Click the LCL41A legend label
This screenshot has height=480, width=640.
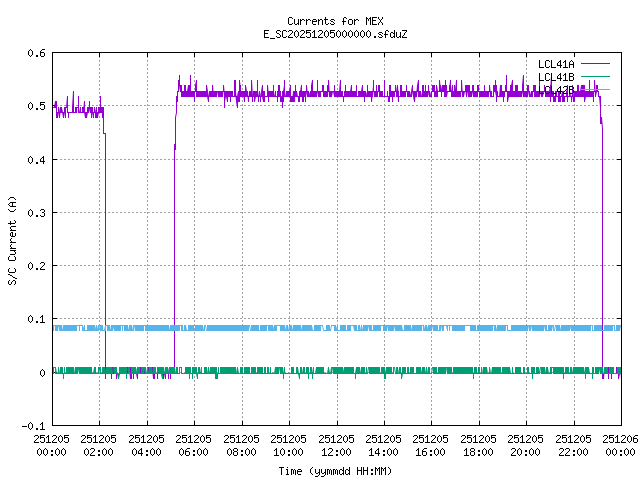556,64
